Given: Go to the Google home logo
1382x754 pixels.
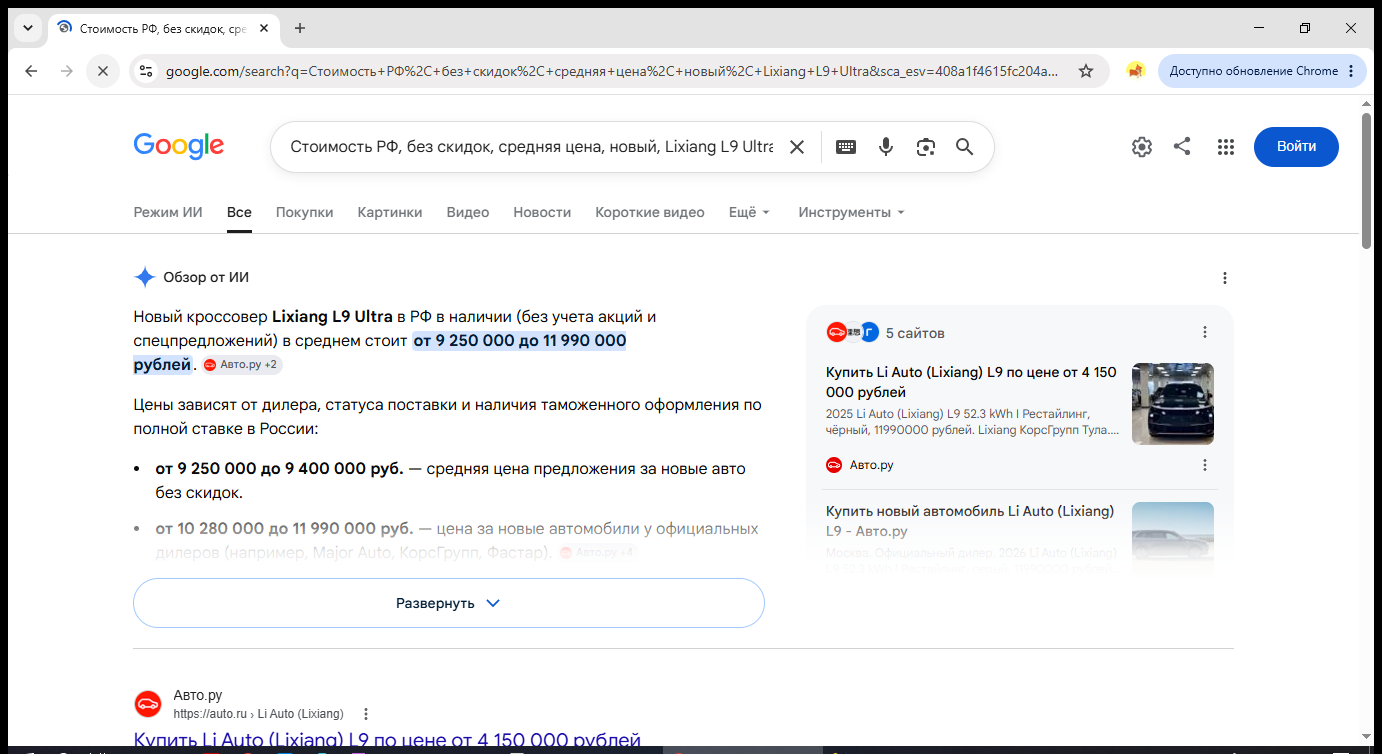Looking at the screenshot, I should (x=179, y=146).
